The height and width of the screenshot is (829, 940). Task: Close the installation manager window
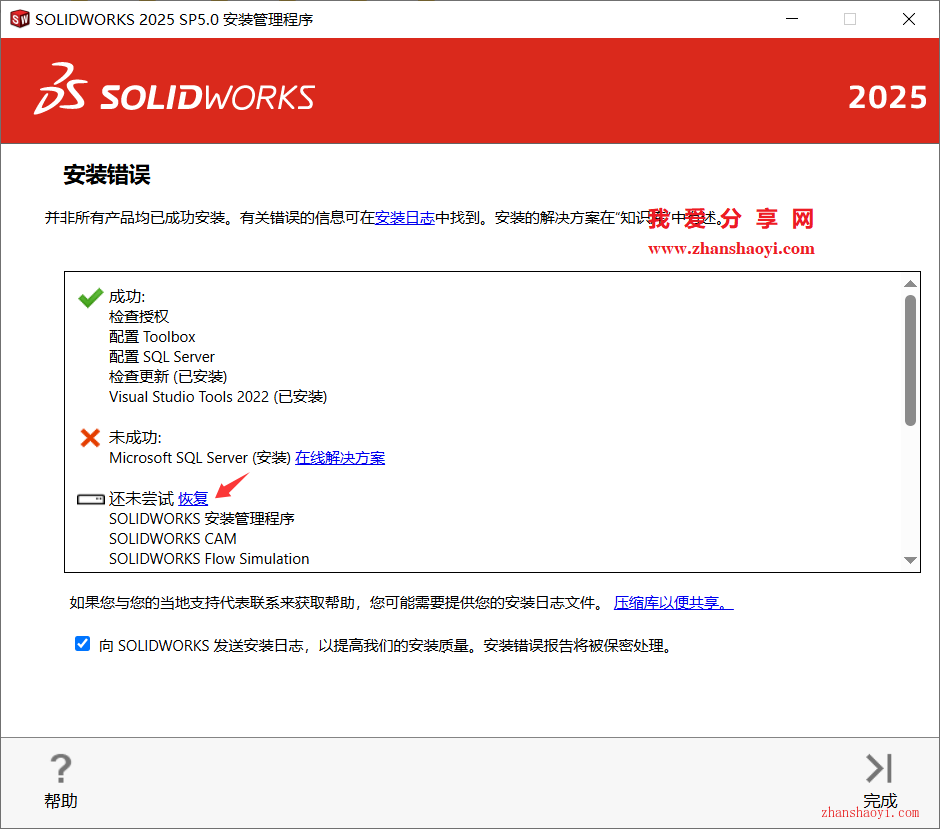(x=909, y=19)
